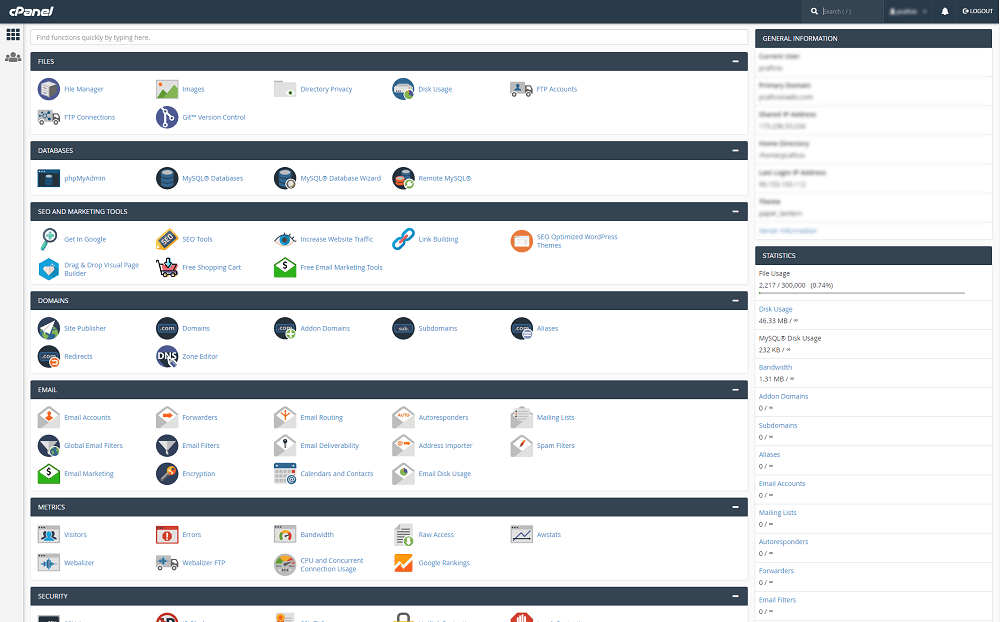This screenshot has width=1000, height=622.
Task: Open the notifications bell icon
Action: tap(945, 11)
